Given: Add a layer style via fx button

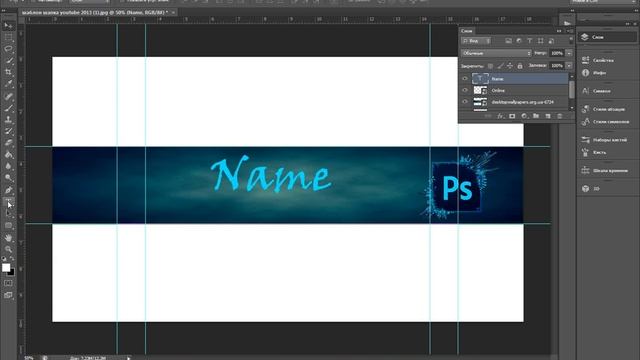Looking at the screenshot, I should 500,116.
